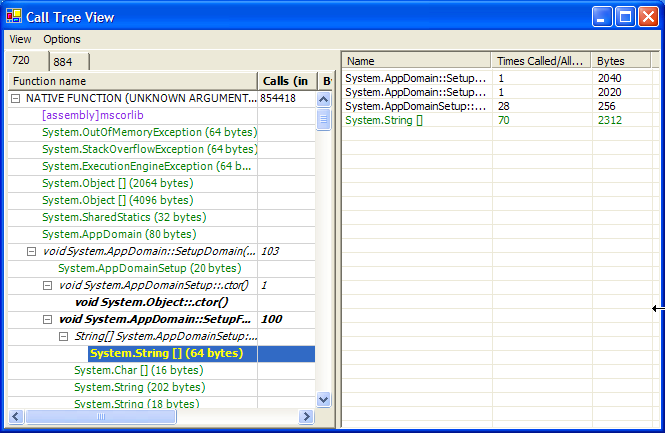
Task: Click the 256 bytes cell
Action: 606,106
